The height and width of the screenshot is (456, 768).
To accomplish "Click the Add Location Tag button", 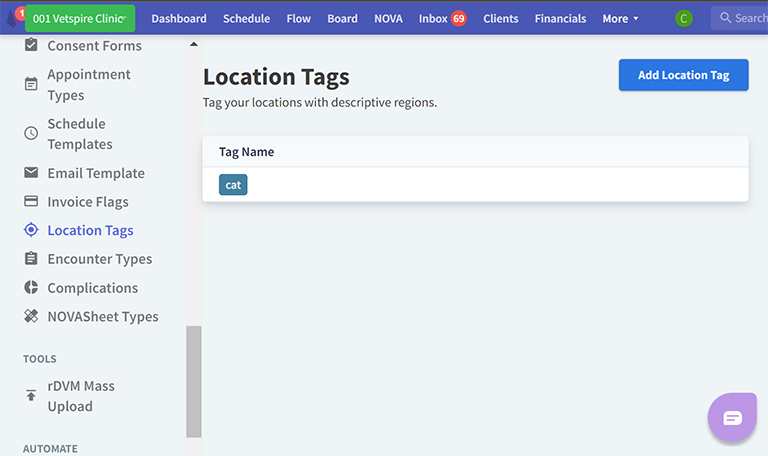I will click(x=683, y=75).
